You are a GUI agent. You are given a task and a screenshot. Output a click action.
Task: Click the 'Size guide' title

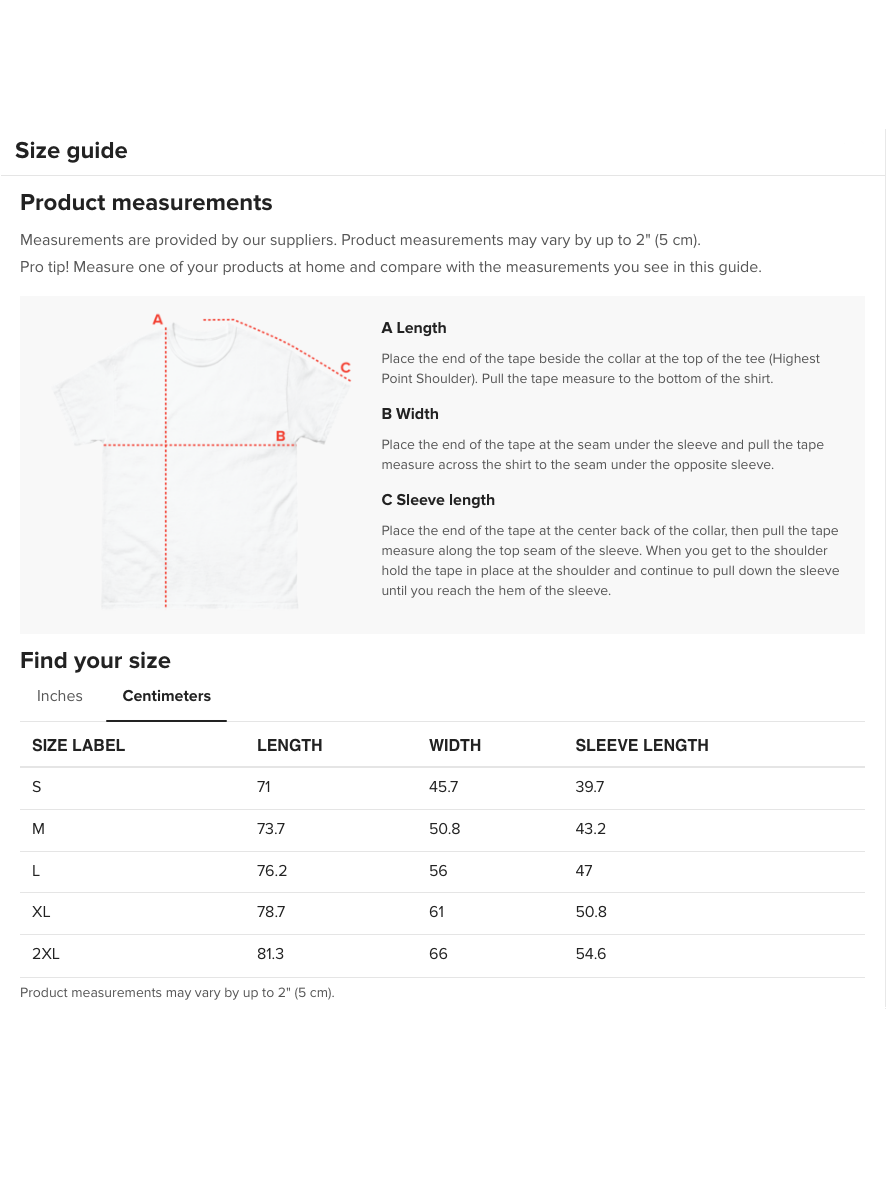71,151
